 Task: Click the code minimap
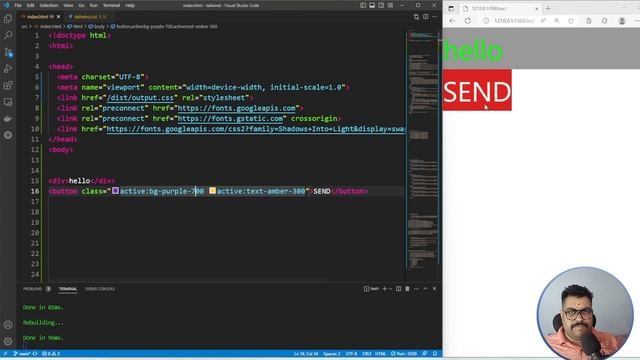[x=422, y=151]
